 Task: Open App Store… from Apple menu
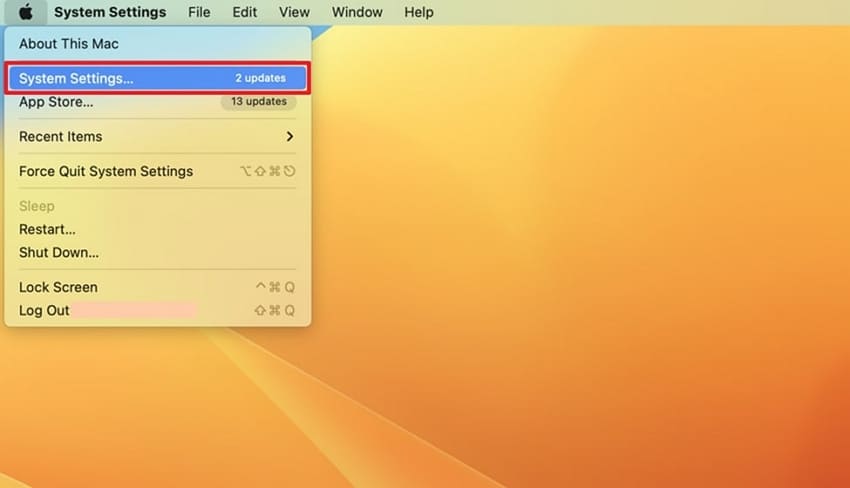[x=157, y=101]
